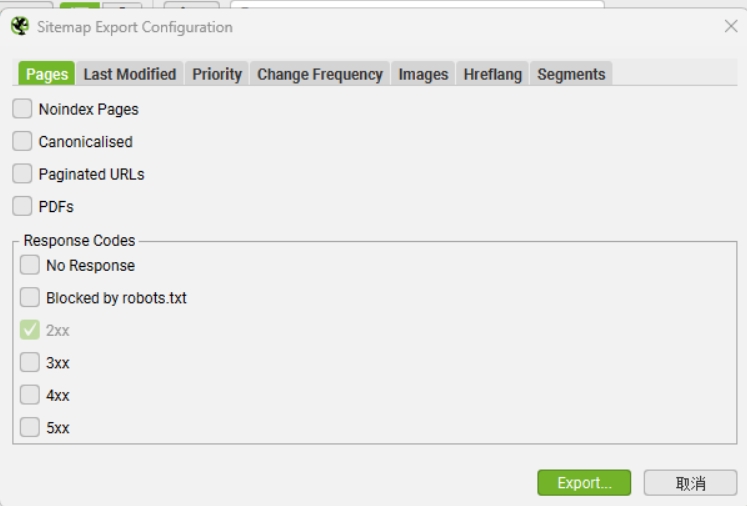Enable the 5xx response code checkbox
The width and height of the screenshot is (747, 506).
click(x=30, y=427)
